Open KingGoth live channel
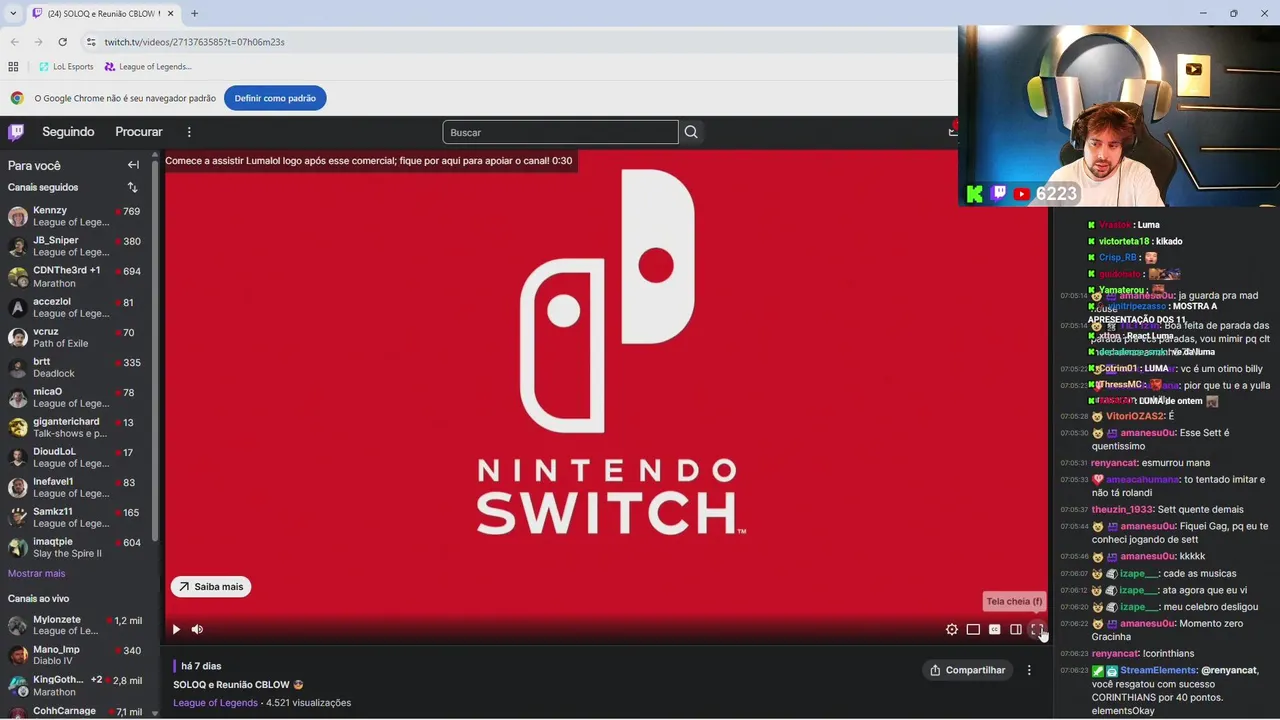This screenshot has height=720, width=1280. click(x=77, y=685)
